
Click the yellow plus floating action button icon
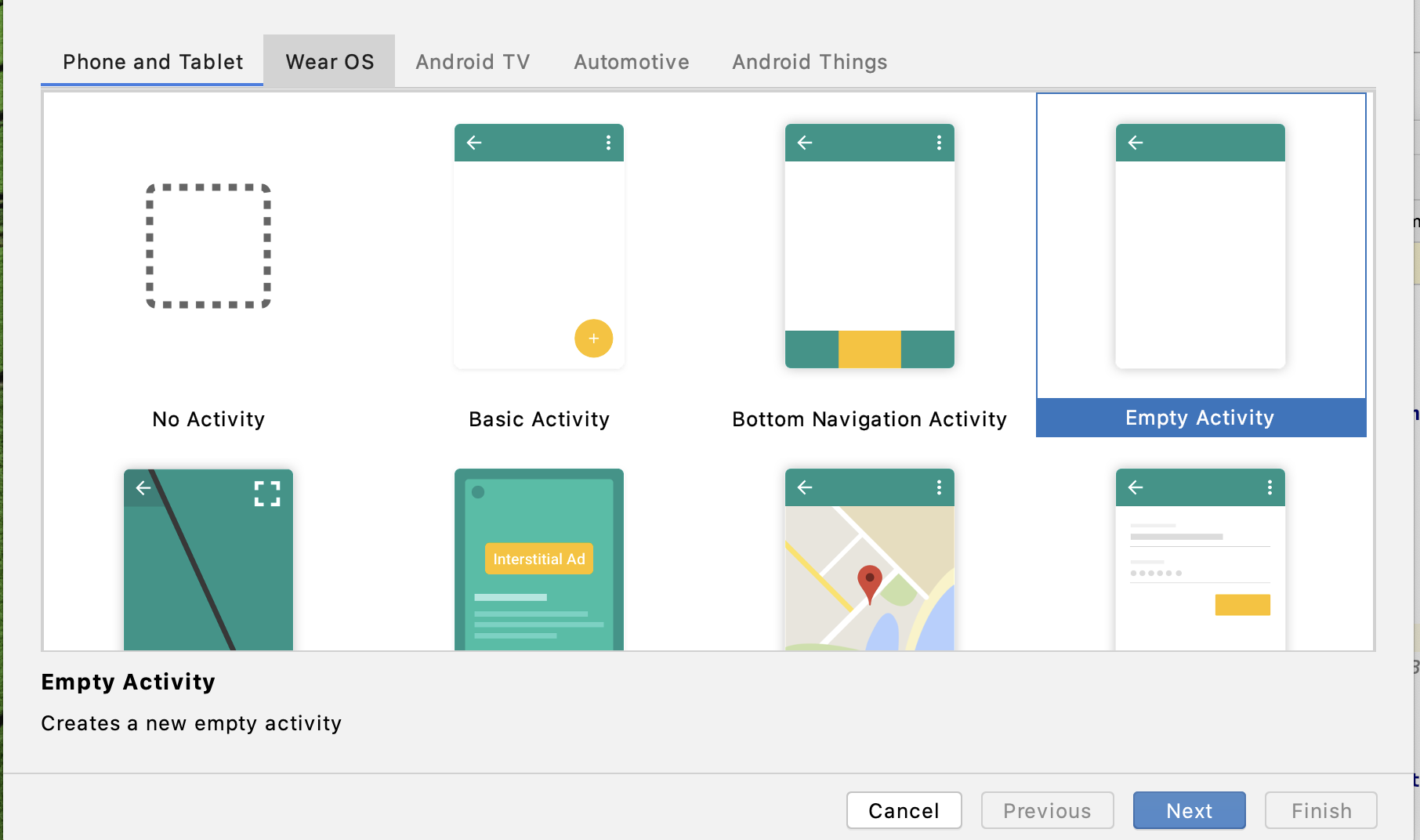coord(593,339)
